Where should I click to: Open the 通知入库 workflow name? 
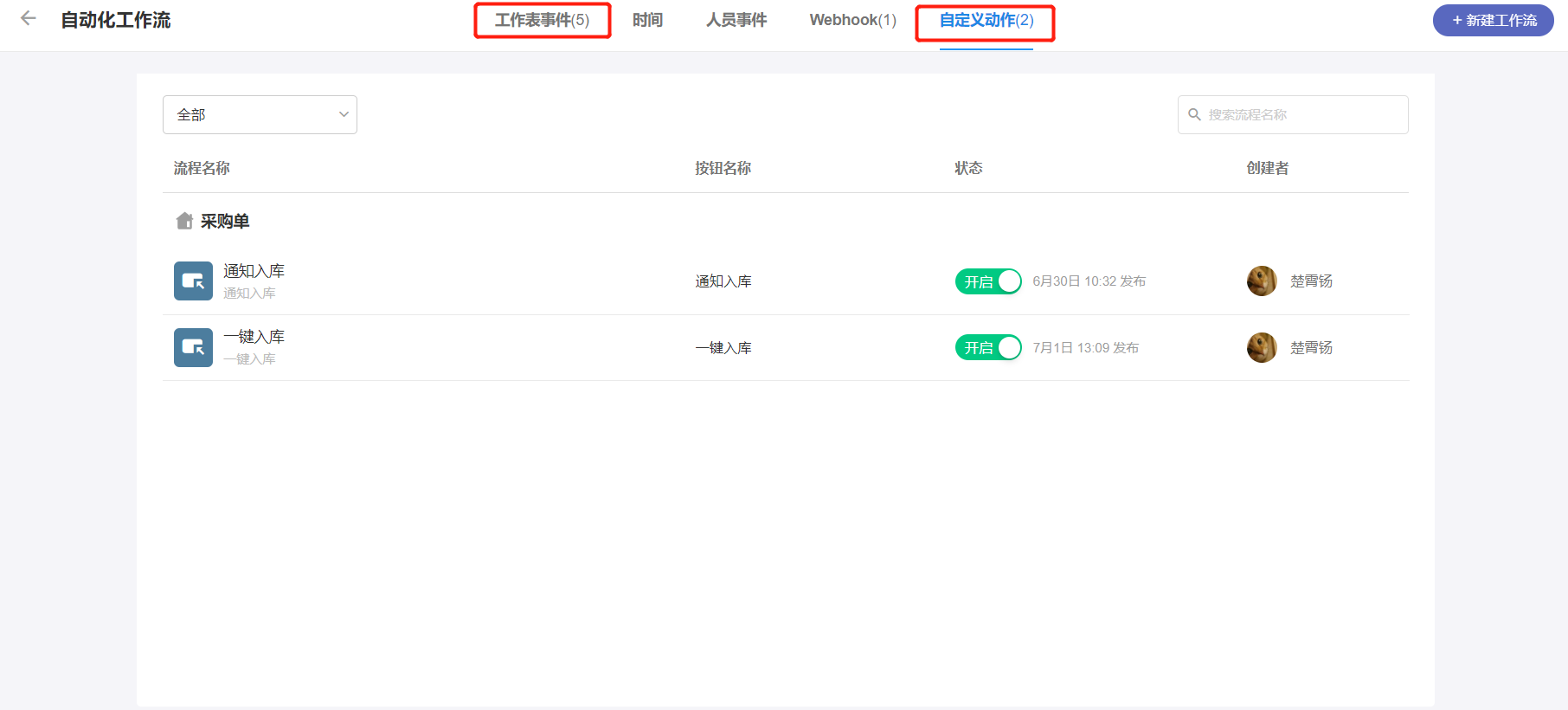pos(254,271)
